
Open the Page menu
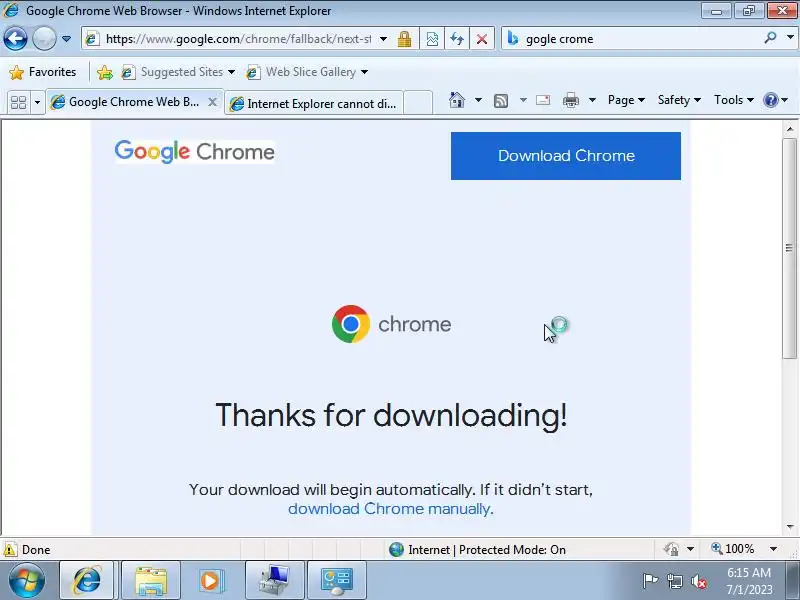click(x=626, y=100)
